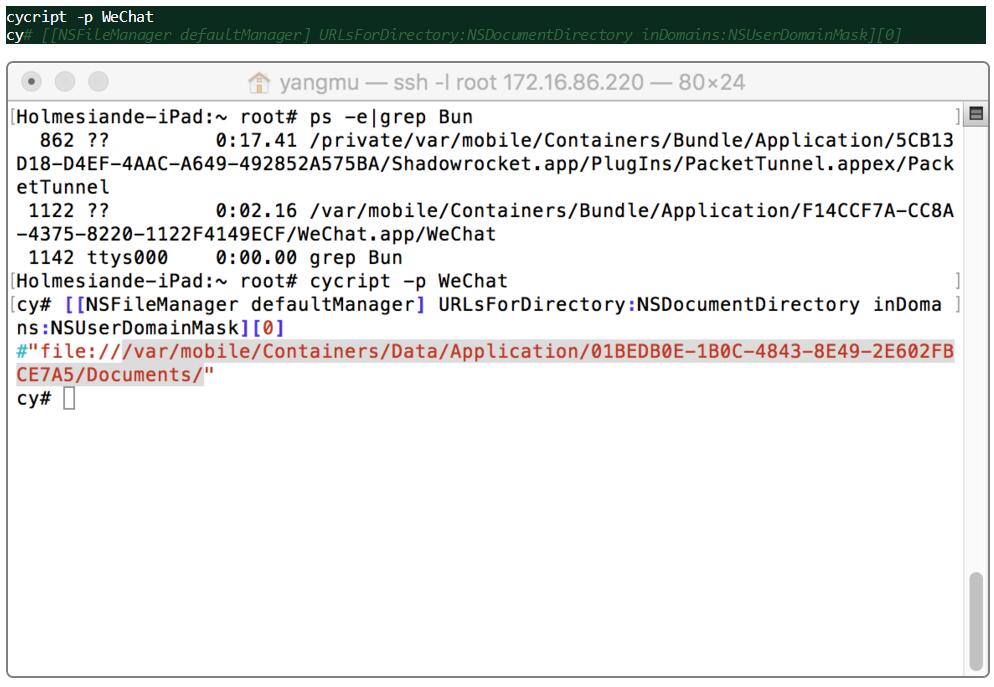Zoom the terminal window
Image resolution: width=994 pixels, height=687 pixels.
pos(98,82)
